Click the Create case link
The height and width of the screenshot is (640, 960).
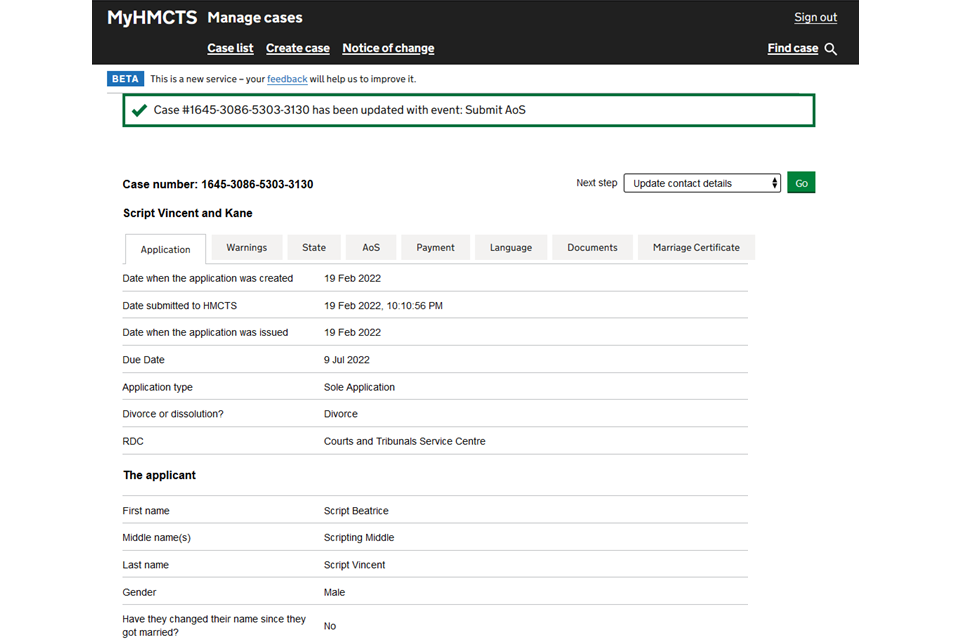tap(297, 48)
